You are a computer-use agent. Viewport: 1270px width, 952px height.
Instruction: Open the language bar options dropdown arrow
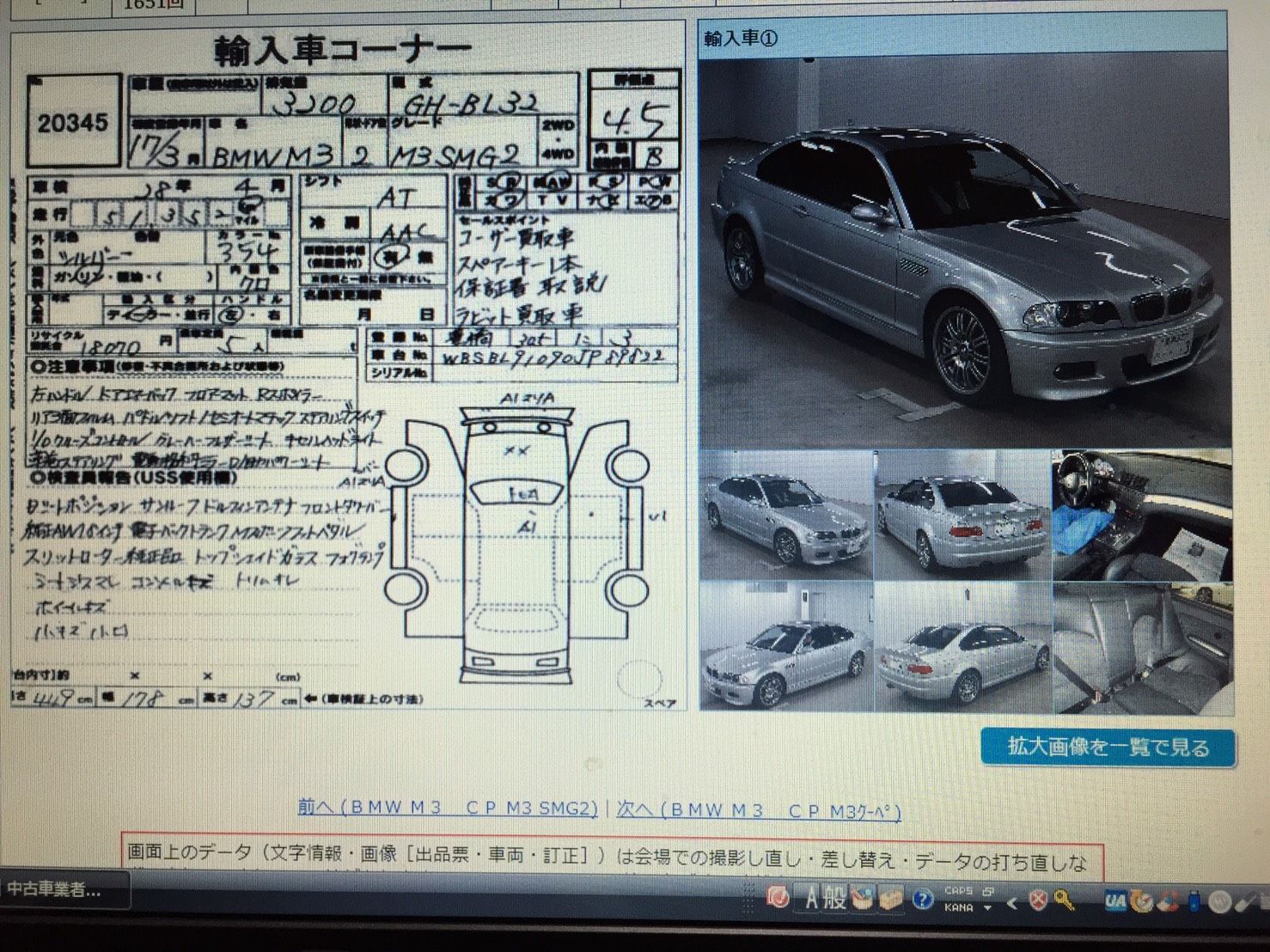coord(988,907)
